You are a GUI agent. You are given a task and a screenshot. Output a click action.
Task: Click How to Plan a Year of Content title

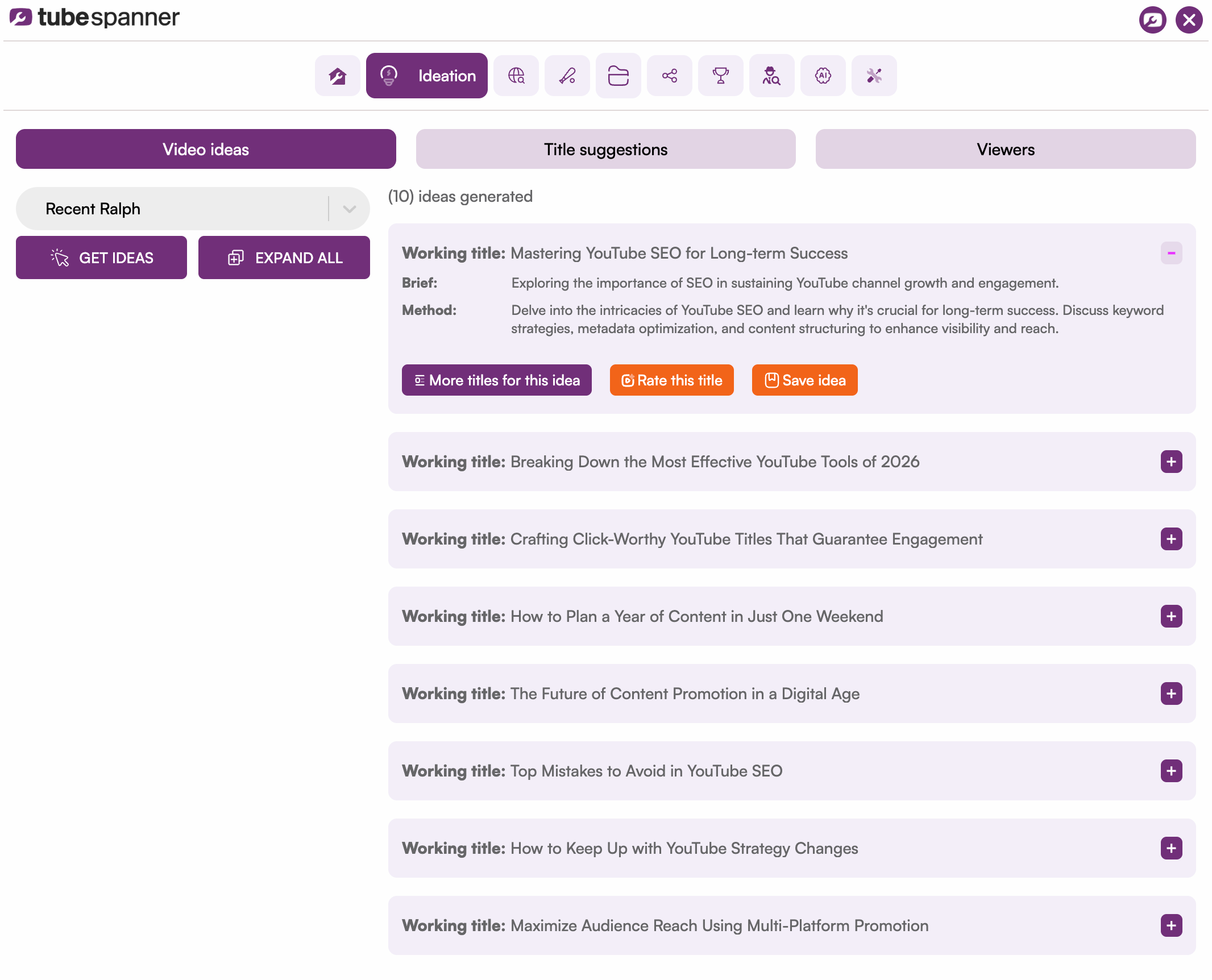click(x=697, y=616)
